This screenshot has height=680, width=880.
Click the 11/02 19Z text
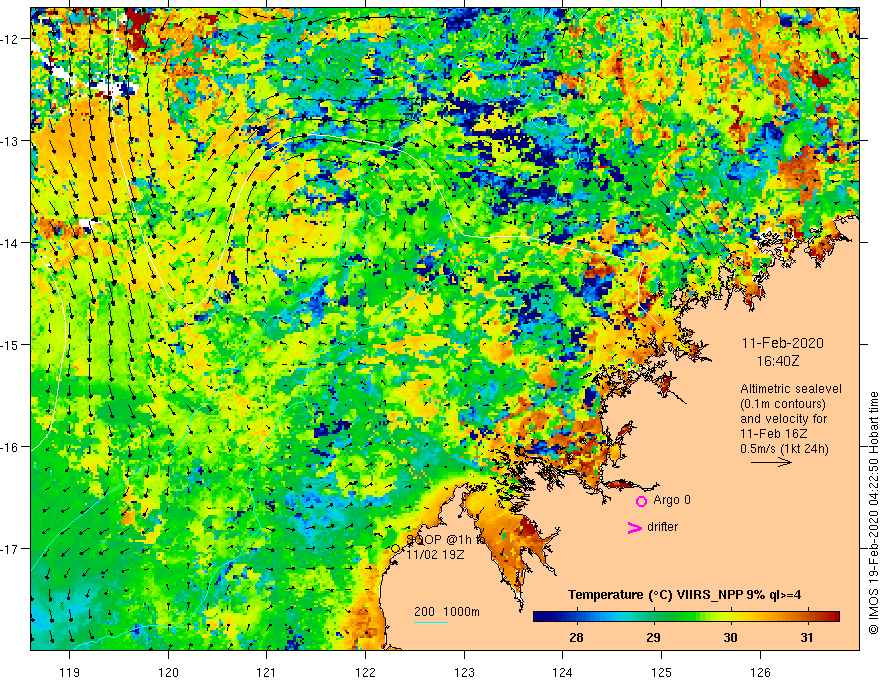point(436,554)
